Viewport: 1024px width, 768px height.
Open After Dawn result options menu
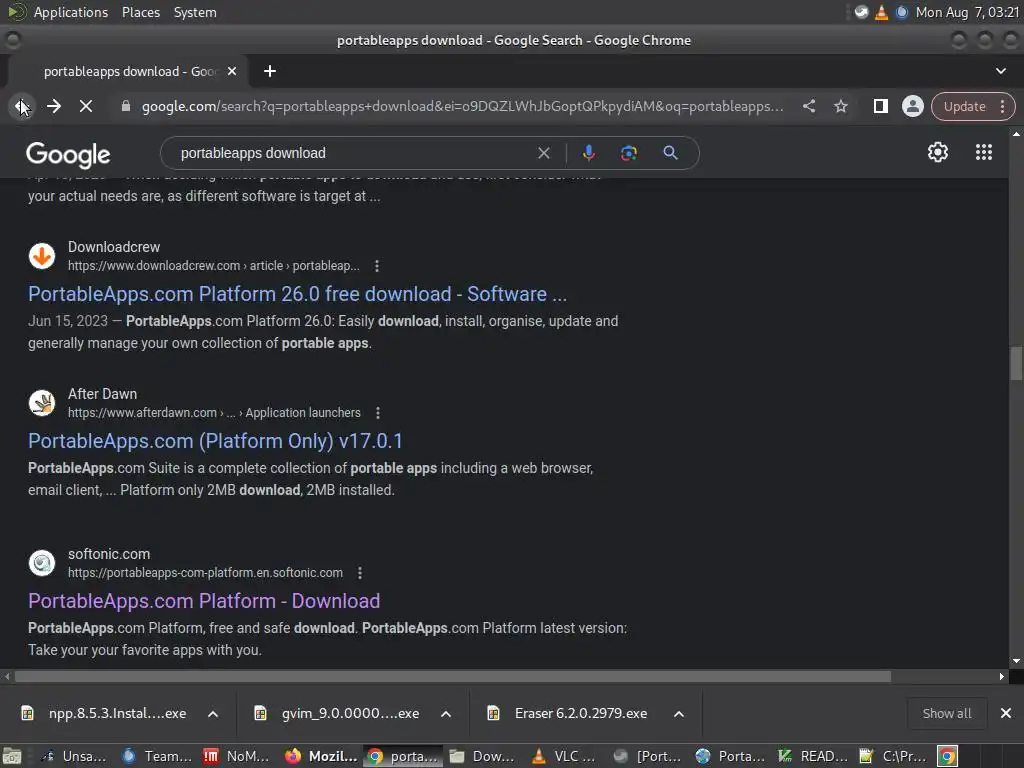tap(377, 413)
